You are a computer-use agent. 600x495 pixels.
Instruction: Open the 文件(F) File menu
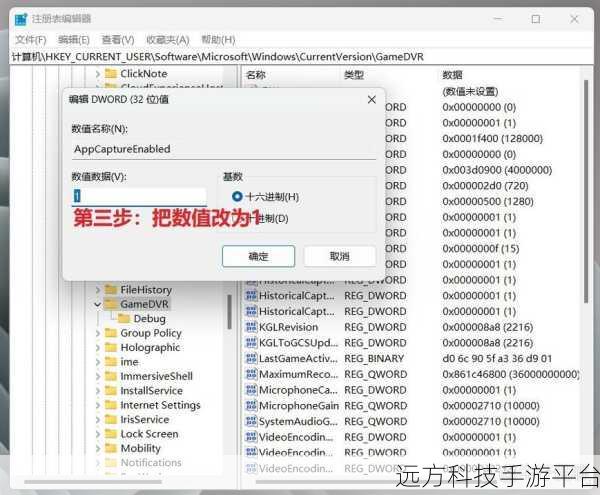pos(31,40)
